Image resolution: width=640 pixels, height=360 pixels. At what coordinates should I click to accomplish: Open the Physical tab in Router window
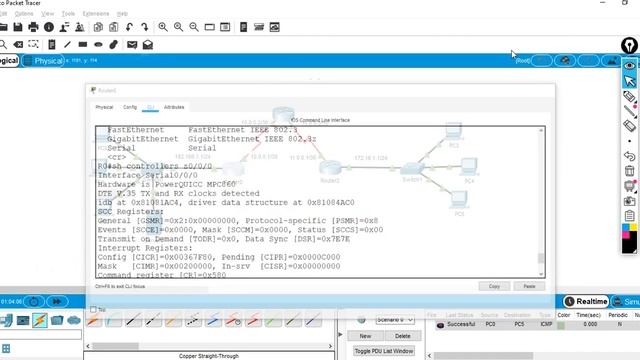pyautogui.click(x=104, y=107)
